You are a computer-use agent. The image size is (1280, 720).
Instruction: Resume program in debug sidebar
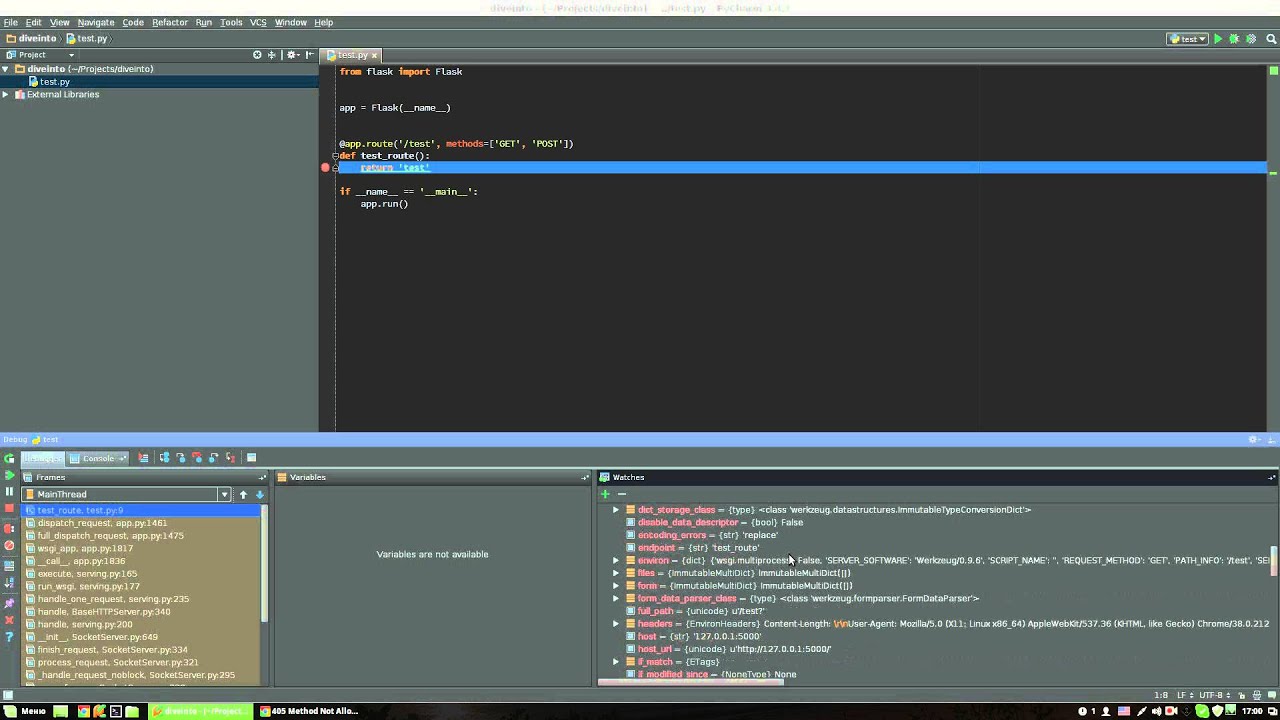pyautogui.click(x=9, y=475)
